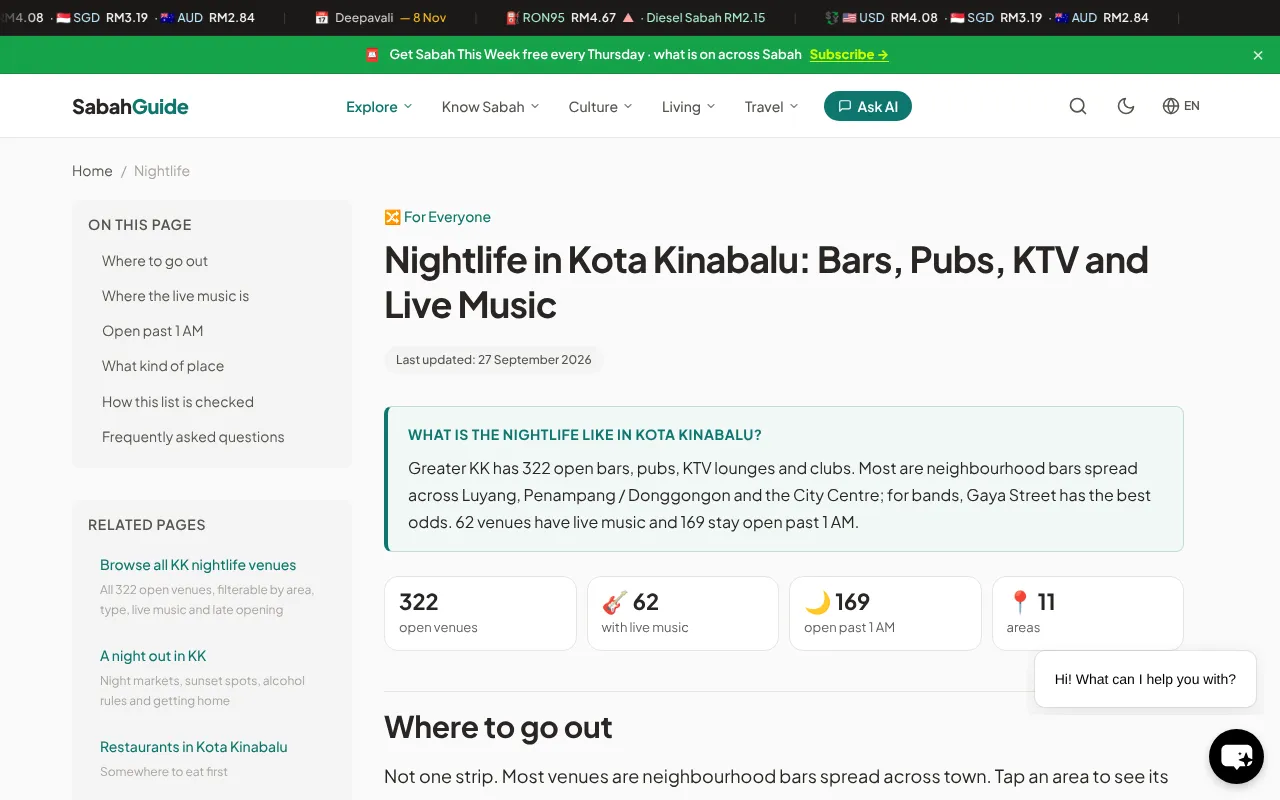Jump to How this list is checked
Viewport: 1280px width, 800px height.
[178, 402]
